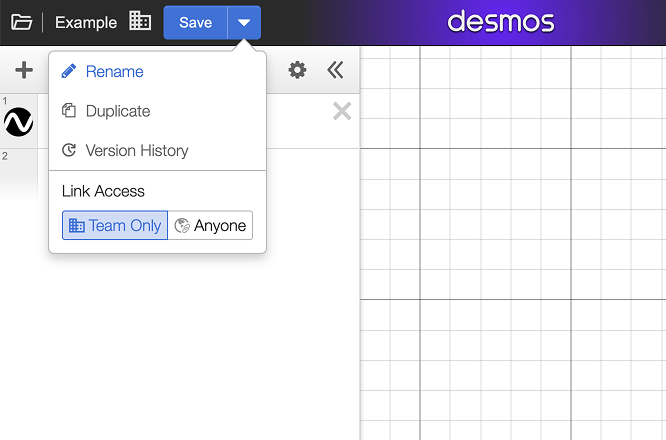Open the graph folder icon
The image size is (666, 440).
tap(21, 22)
